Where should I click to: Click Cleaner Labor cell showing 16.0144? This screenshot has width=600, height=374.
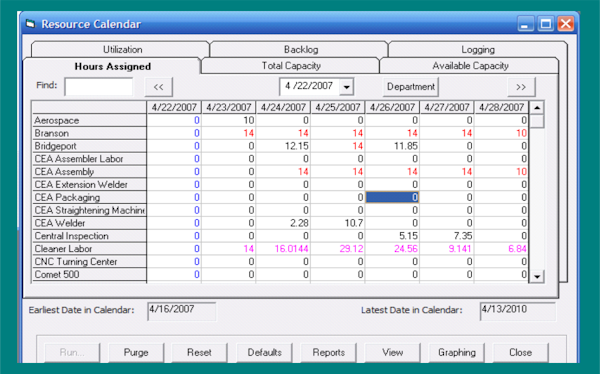pyautogui.click(x=283, y=248)
